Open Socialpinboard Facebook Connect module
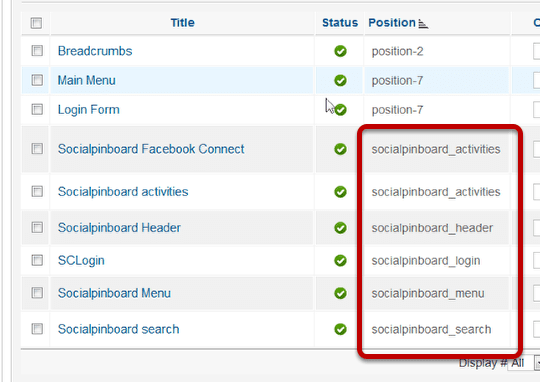This screenshot has width=540, height=382. pyautogui.click(x=151, y=149)
